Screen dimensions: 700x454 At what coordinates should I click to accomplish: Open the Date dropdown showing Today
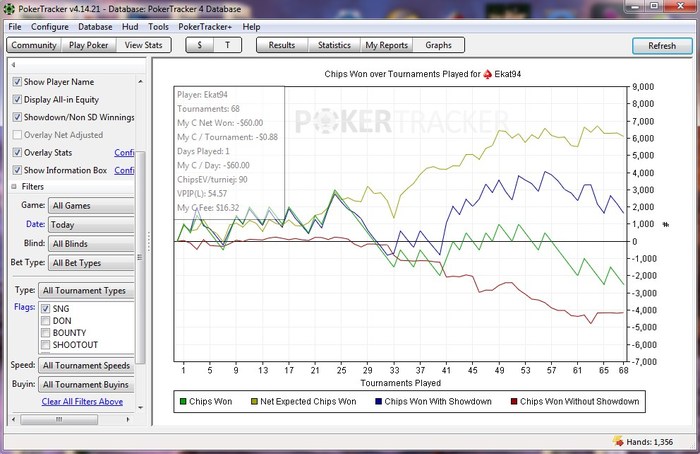pos(91,225)
